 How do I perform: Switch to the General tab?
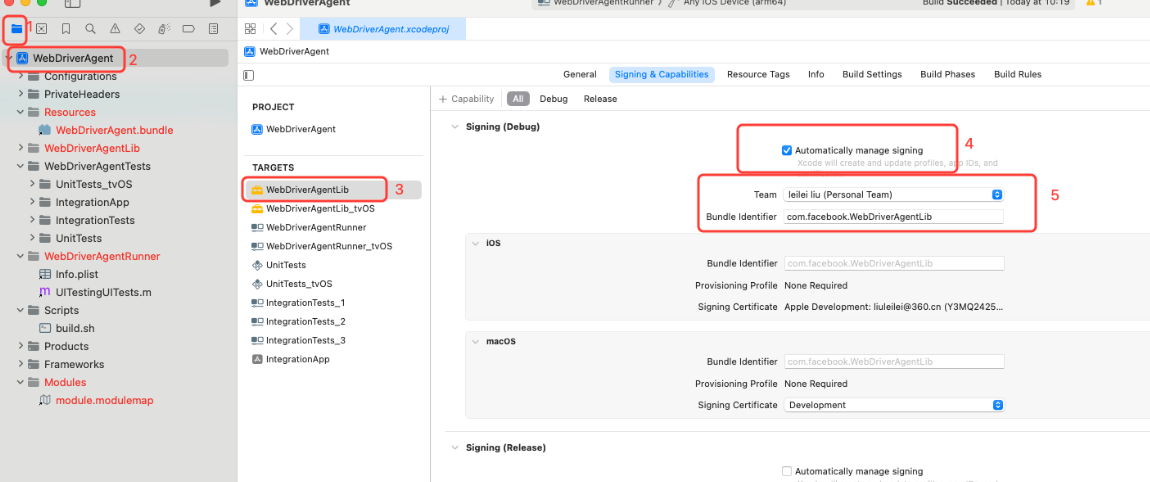579,75
